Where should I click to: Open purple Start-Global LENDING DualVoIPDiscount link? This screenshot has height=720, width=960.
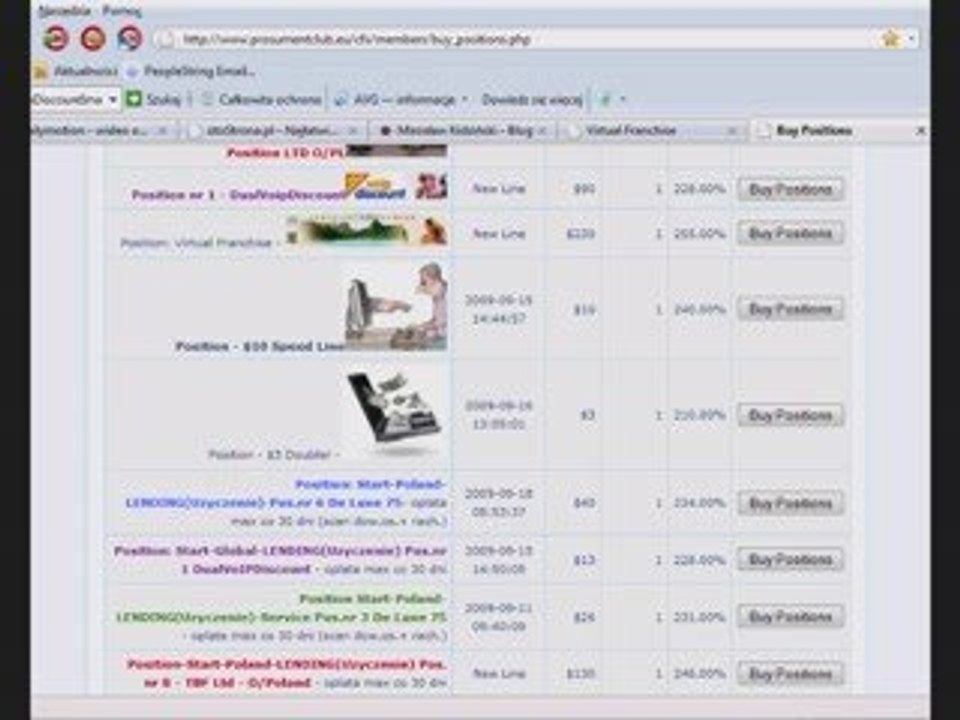pyautogui.click(x=280, y=560)
